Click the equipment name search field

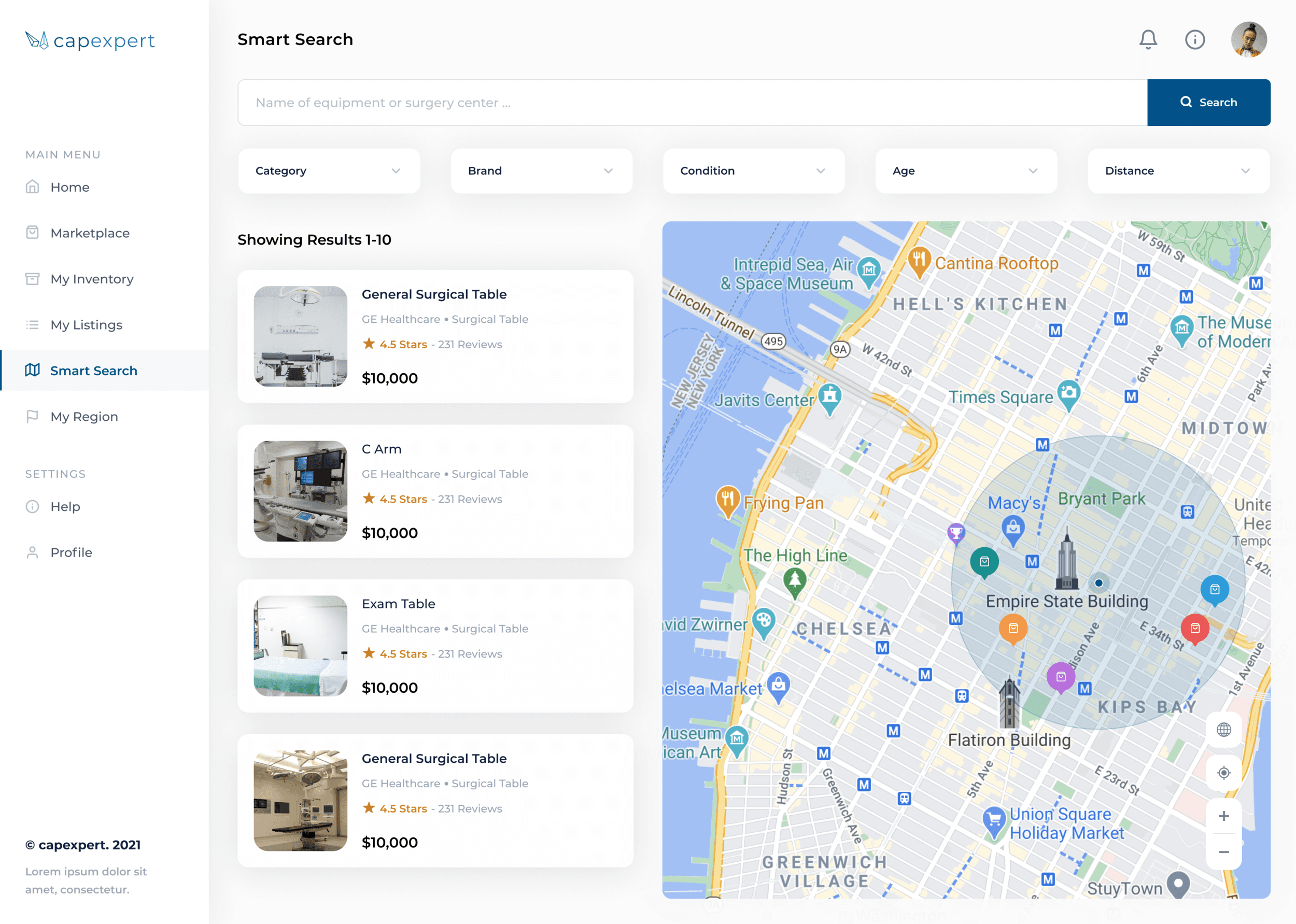click(x=692, y=103)
